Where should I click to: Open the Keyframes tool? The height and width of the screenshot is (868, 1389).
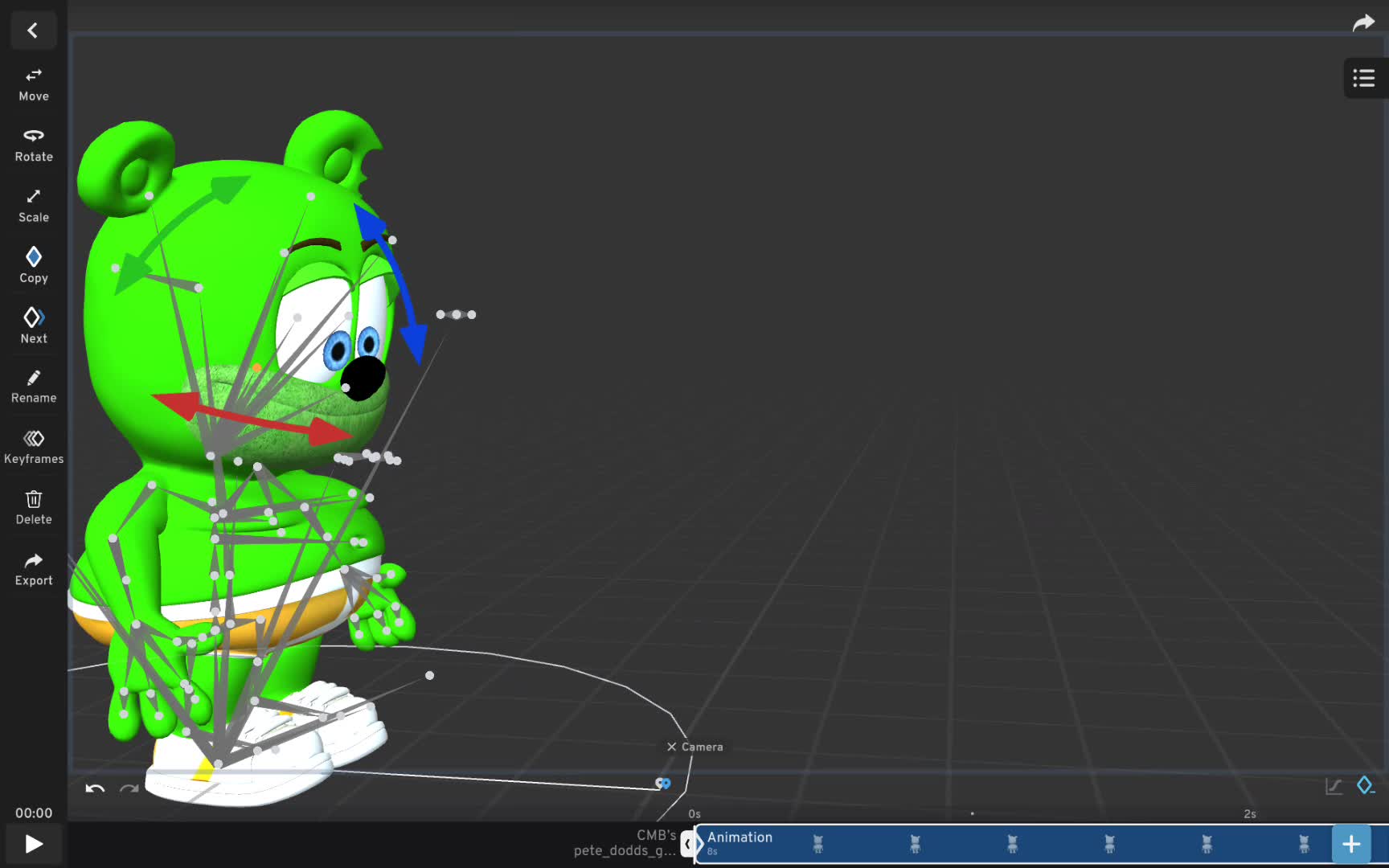pyautogui.click(x=34, y=448)
